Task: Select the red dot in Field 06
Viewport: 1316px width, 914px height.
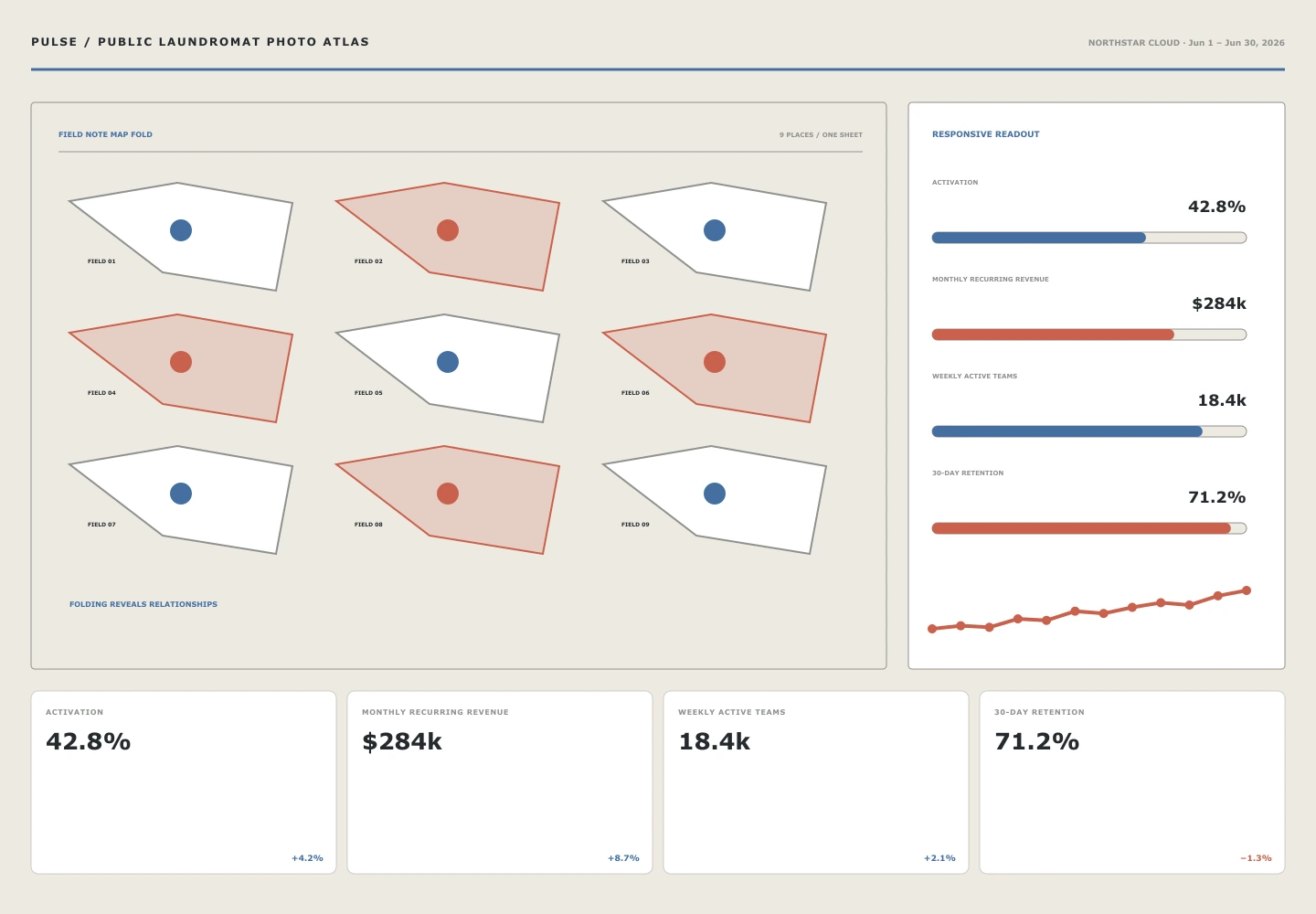Action: [715, 362]
